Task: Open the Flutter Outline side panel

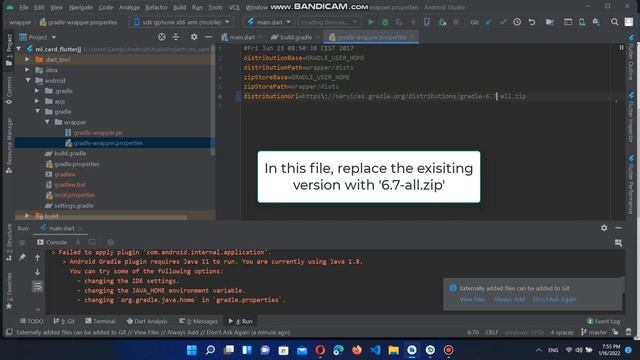Action: 631,57
